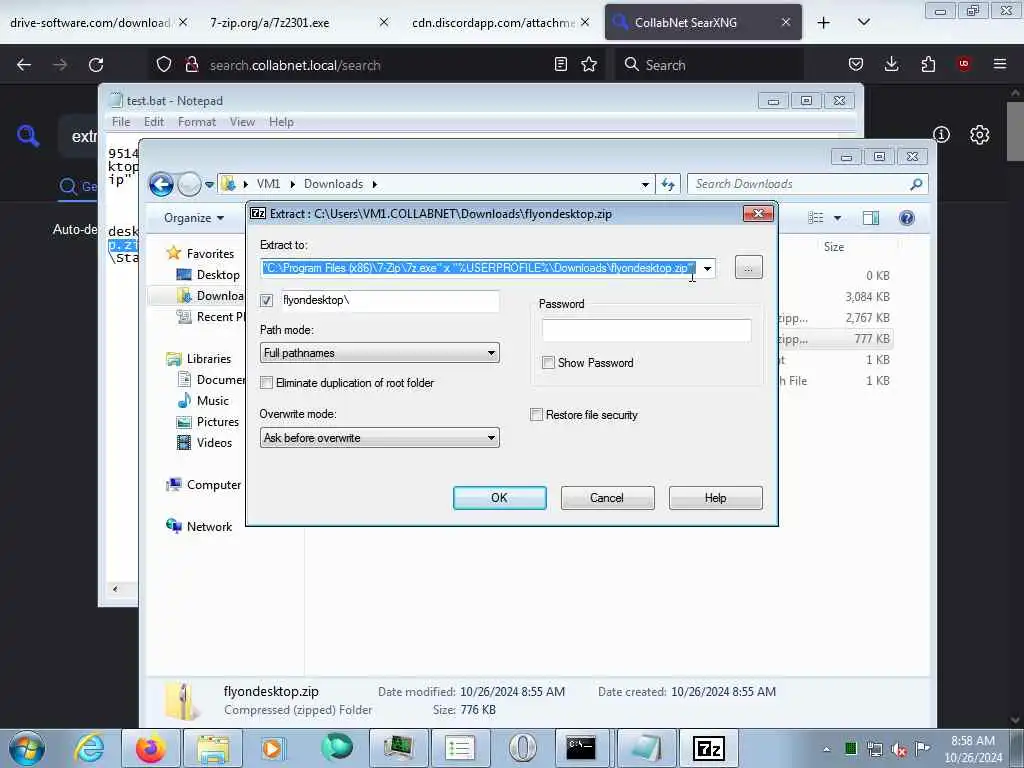
Task: Open uBlock Origin extension icon
Action: (963, 64)
